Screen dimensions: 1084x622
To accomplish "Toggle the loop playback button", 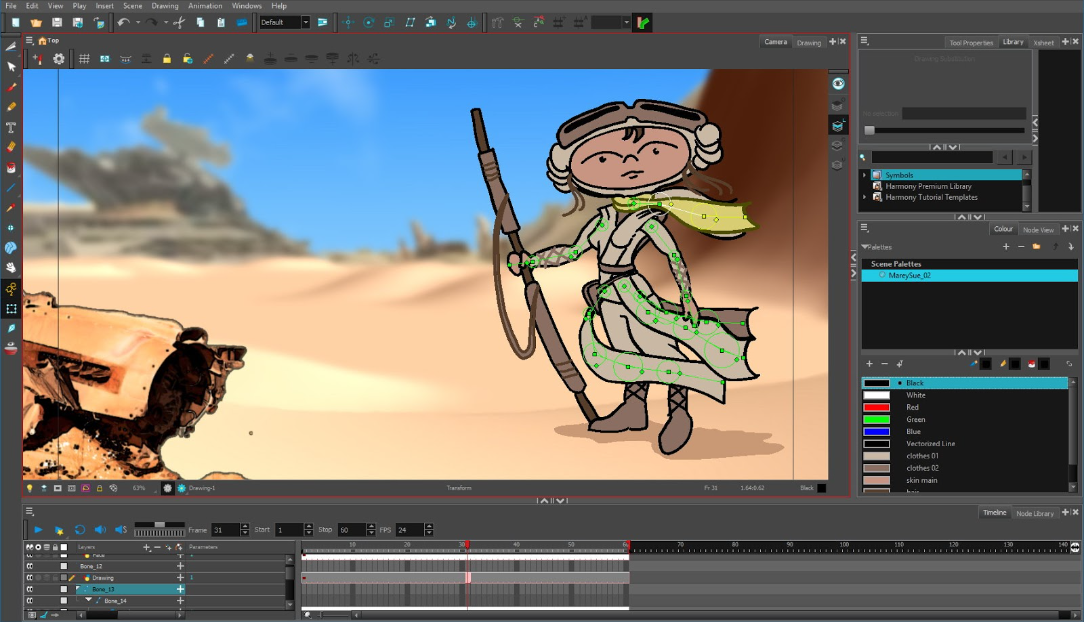I will pos(80,530).
